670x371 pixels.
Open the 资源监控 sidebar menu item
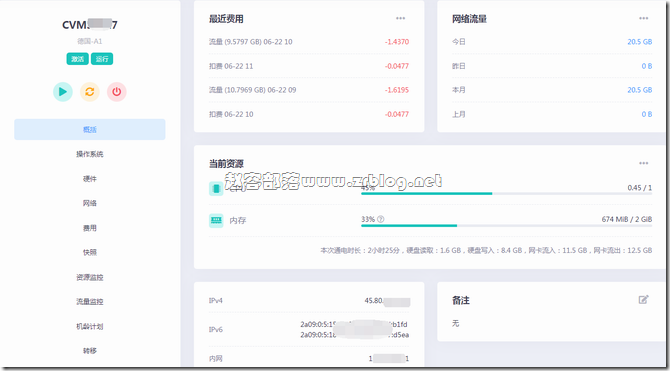(x=90, y=277)
